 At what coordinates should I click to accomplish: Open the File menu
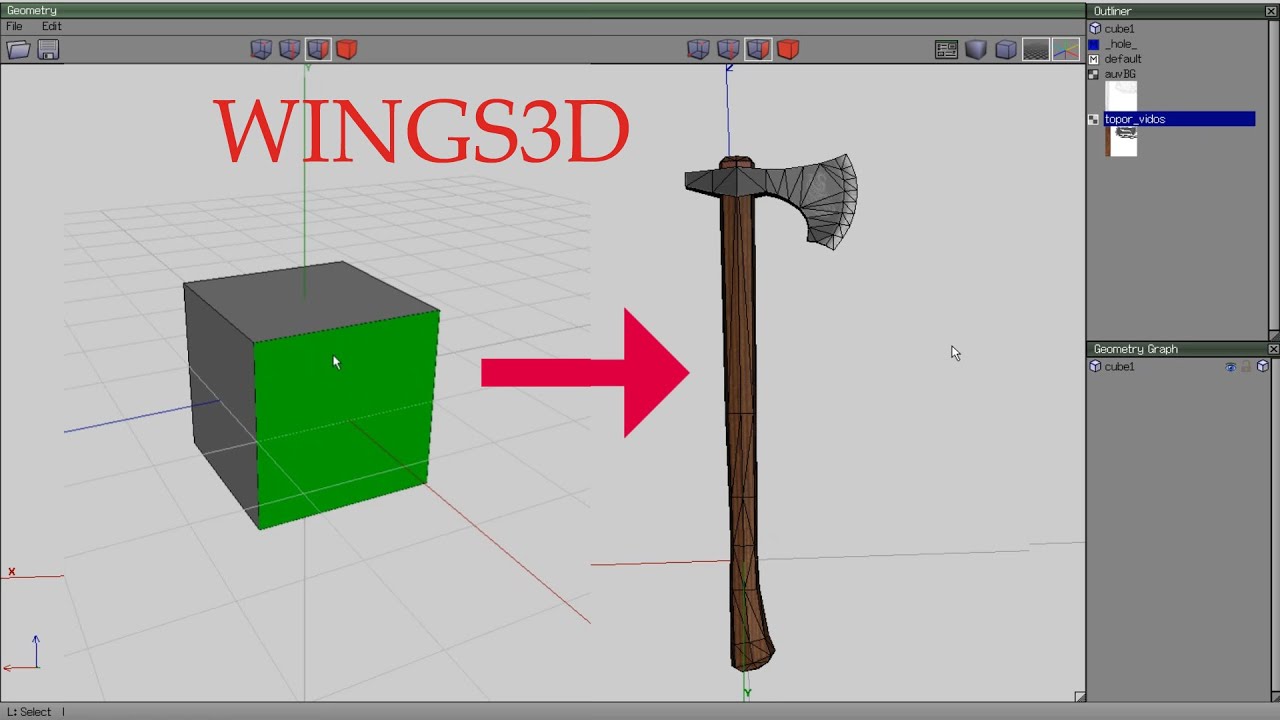tap(14, 27)
